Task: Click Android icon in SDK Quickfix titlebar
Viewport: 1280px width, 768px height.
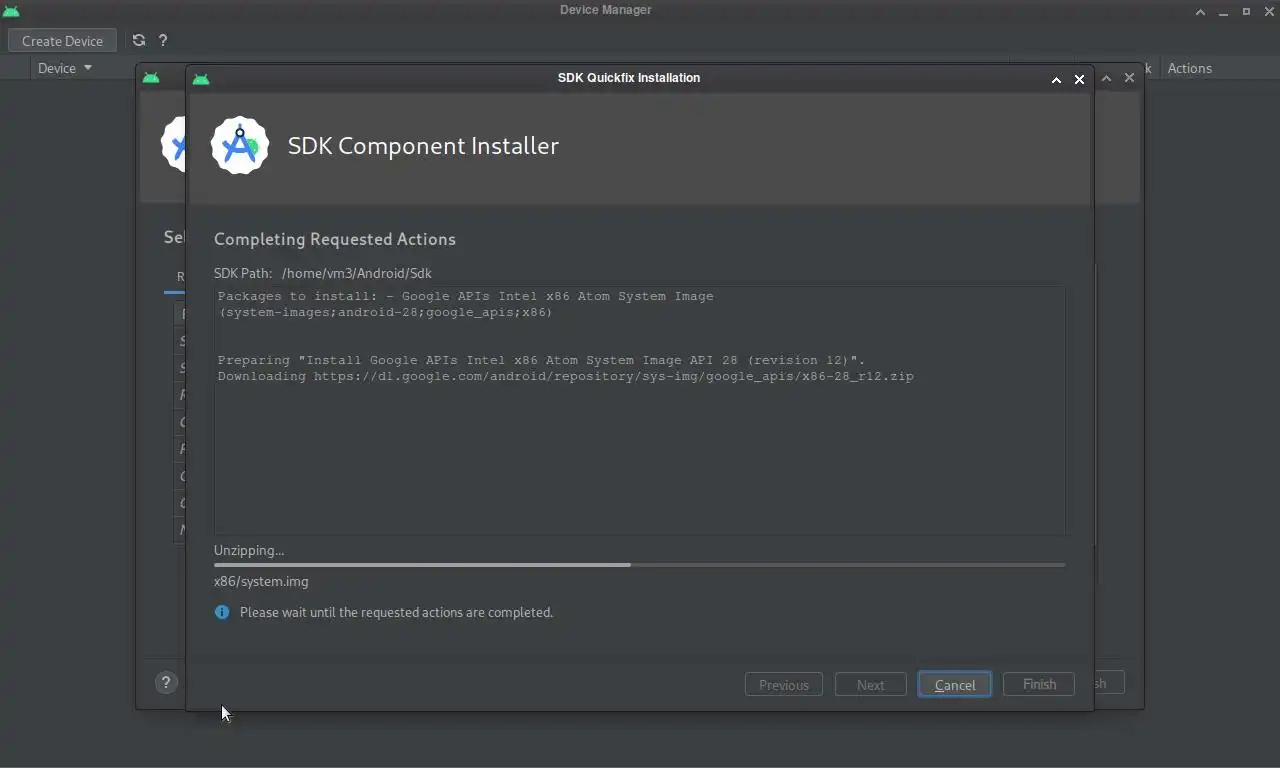Action: pos(201,78)
